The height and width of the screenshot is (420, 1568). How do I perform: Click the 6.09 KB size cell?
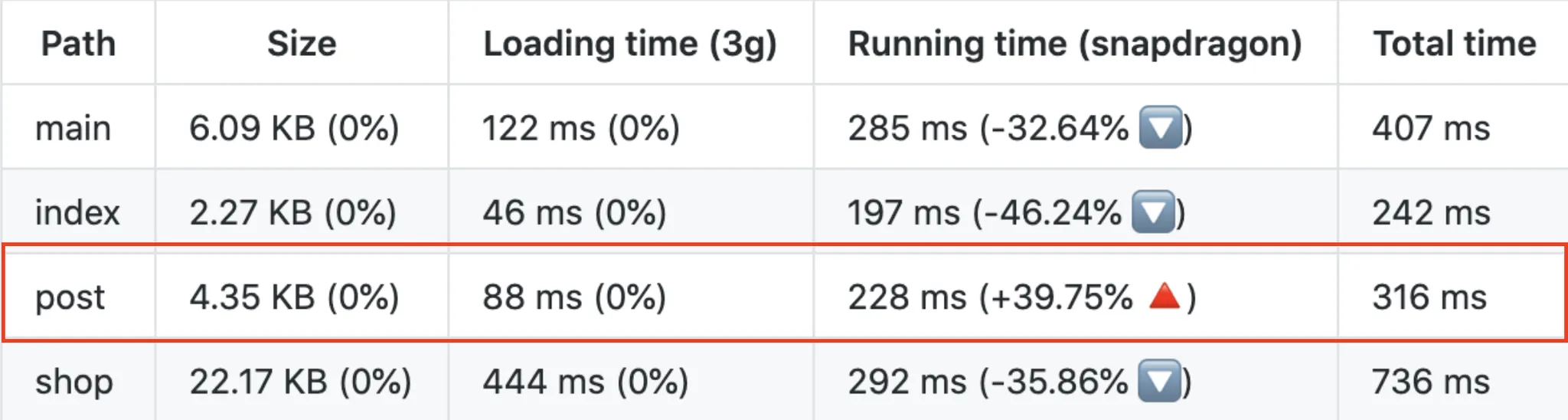point(294,128)
